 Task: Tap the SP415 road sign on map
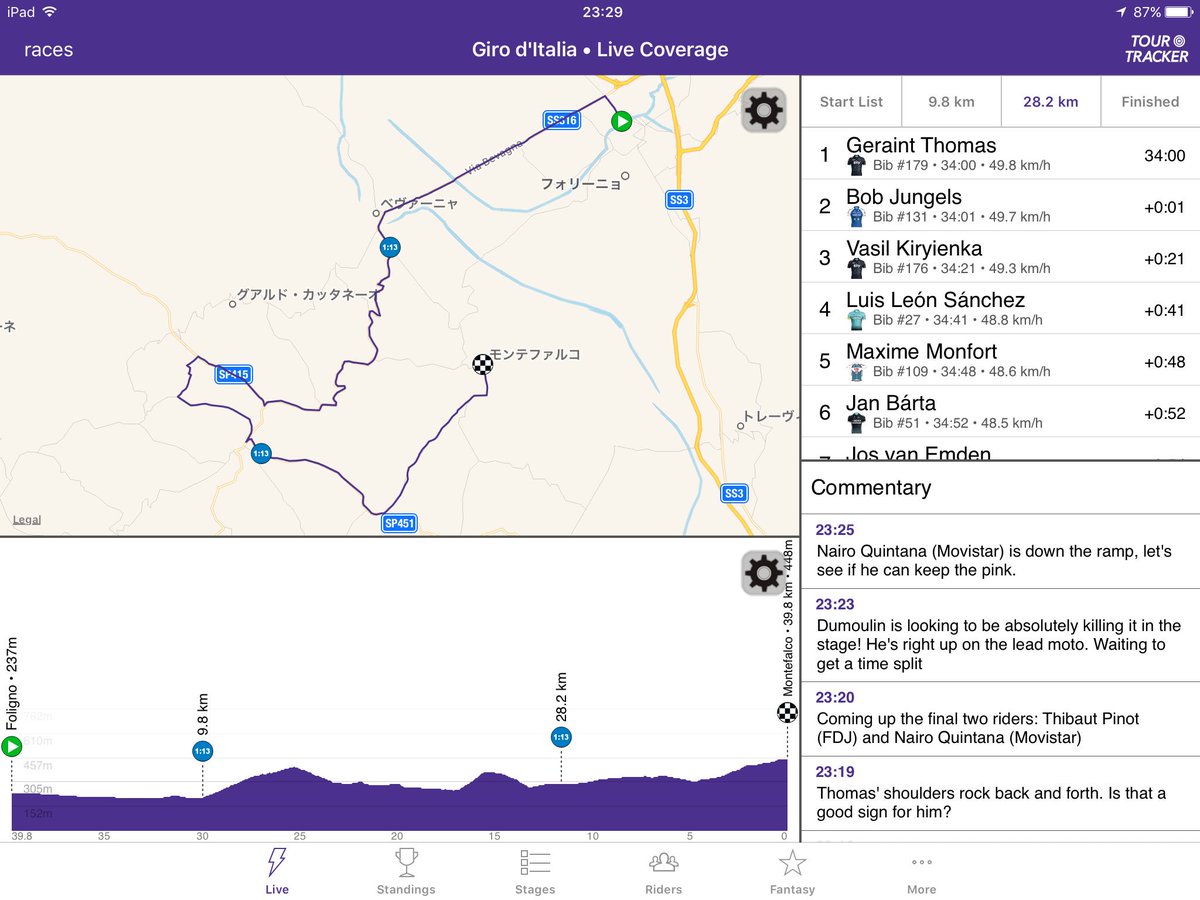(233, 375)
